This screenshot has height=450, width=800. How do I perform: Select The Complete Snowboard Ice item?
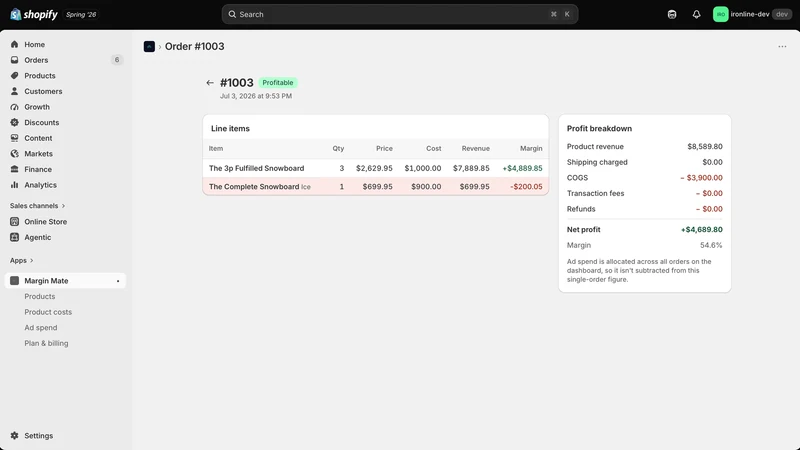coord(260,187)
